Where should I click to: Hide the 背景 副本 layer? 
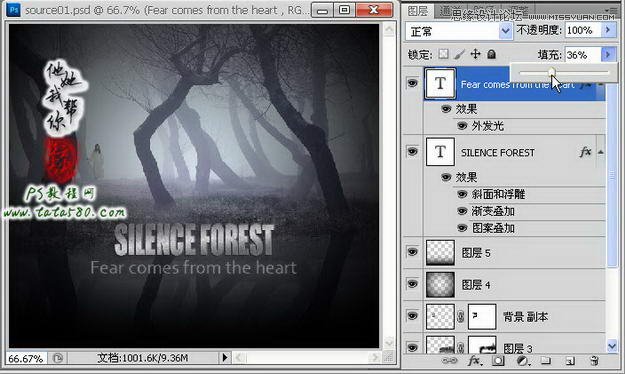412,316
